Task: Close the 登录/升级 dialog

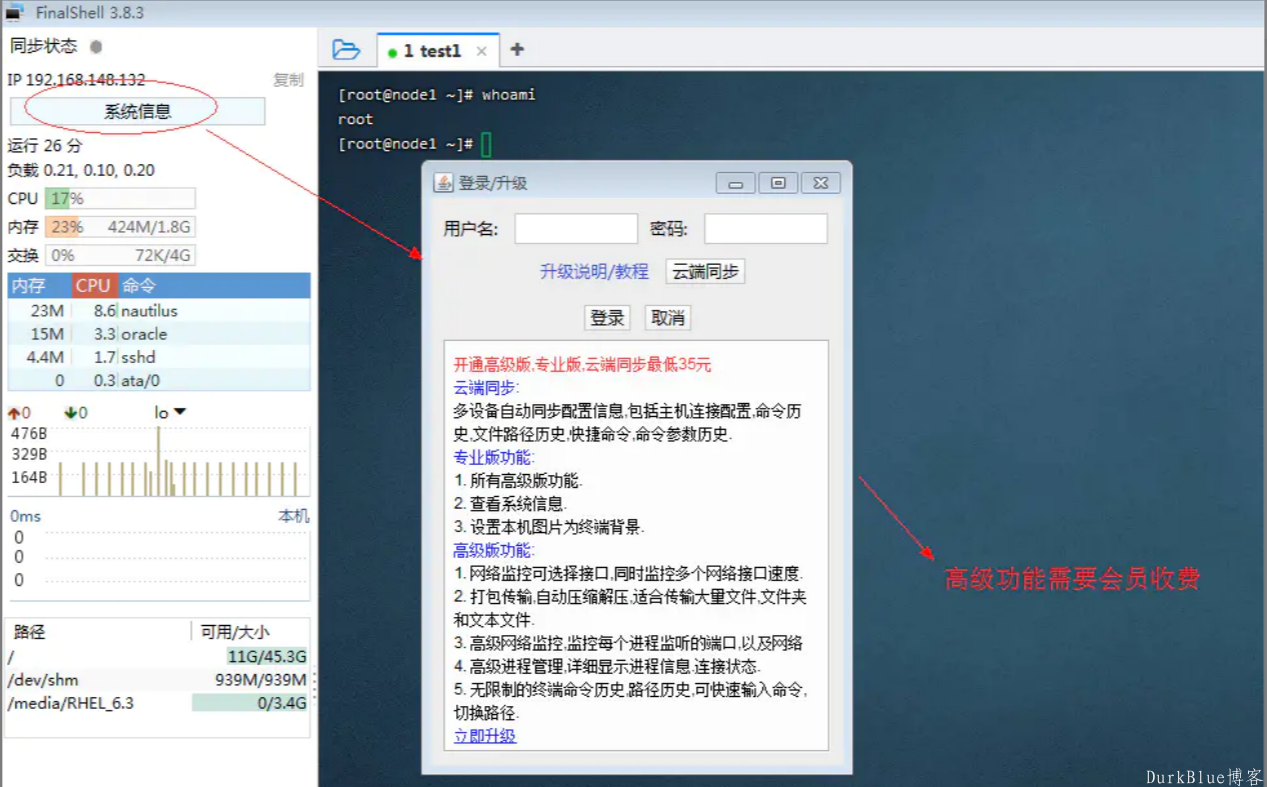Action: [x=821, y=183]
